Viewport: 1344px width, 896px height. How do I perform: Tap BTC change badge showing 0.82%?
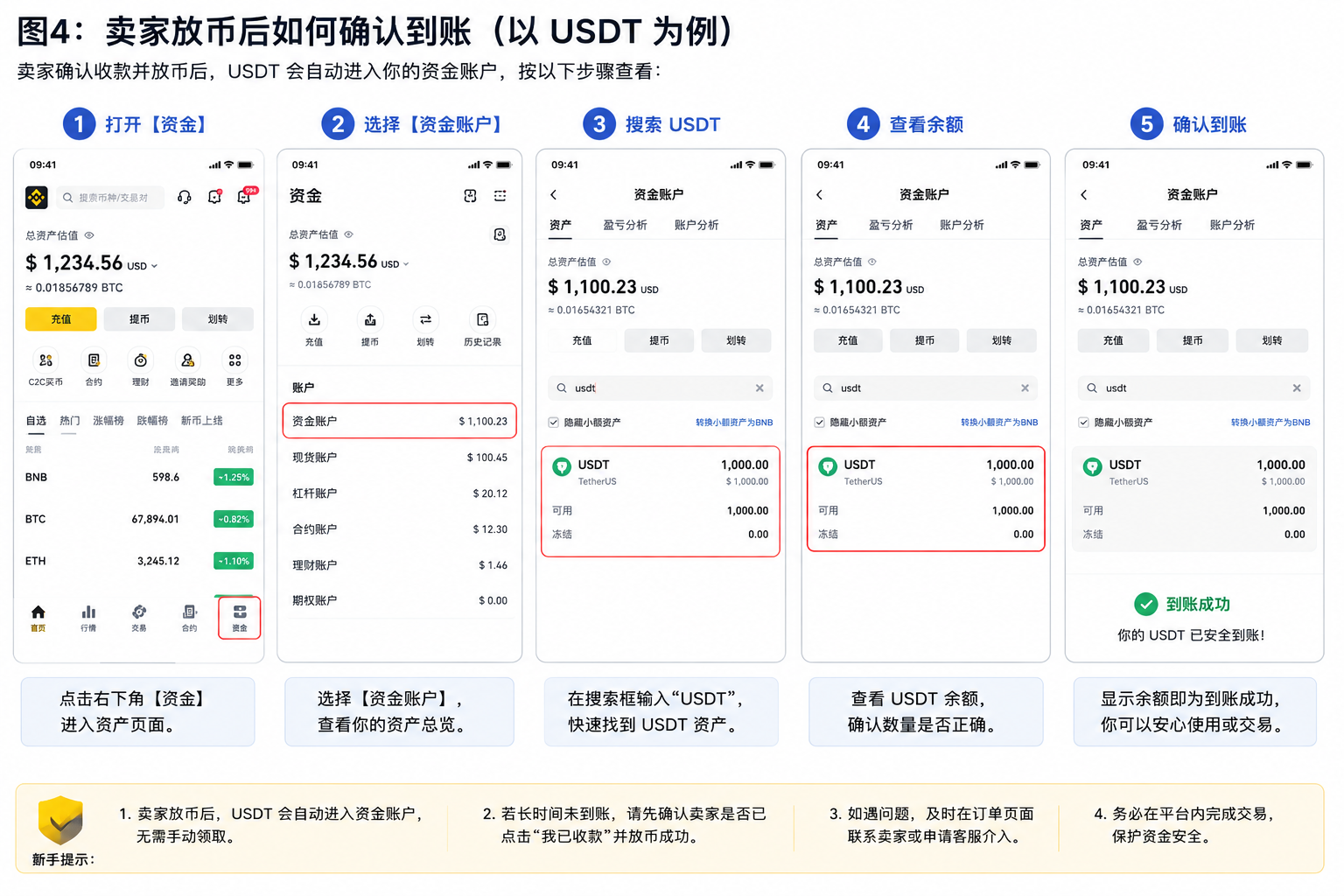234,519
